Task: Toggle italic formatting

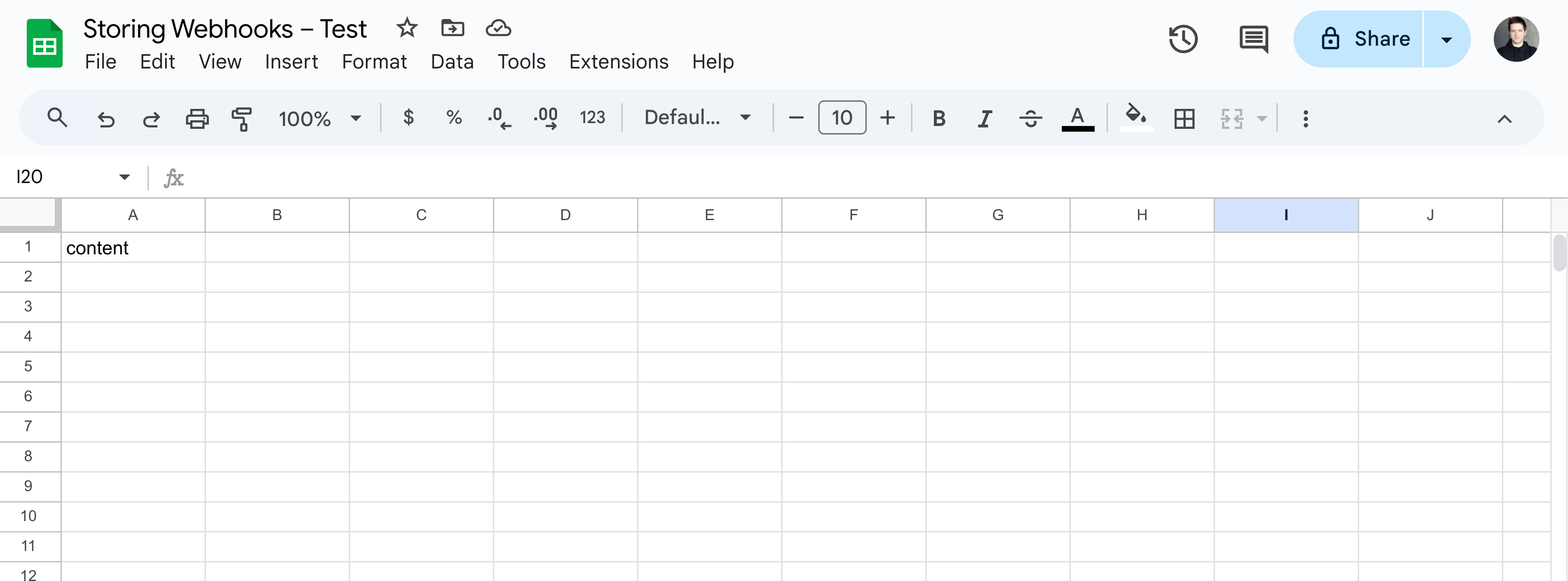Action: point(984,118)
